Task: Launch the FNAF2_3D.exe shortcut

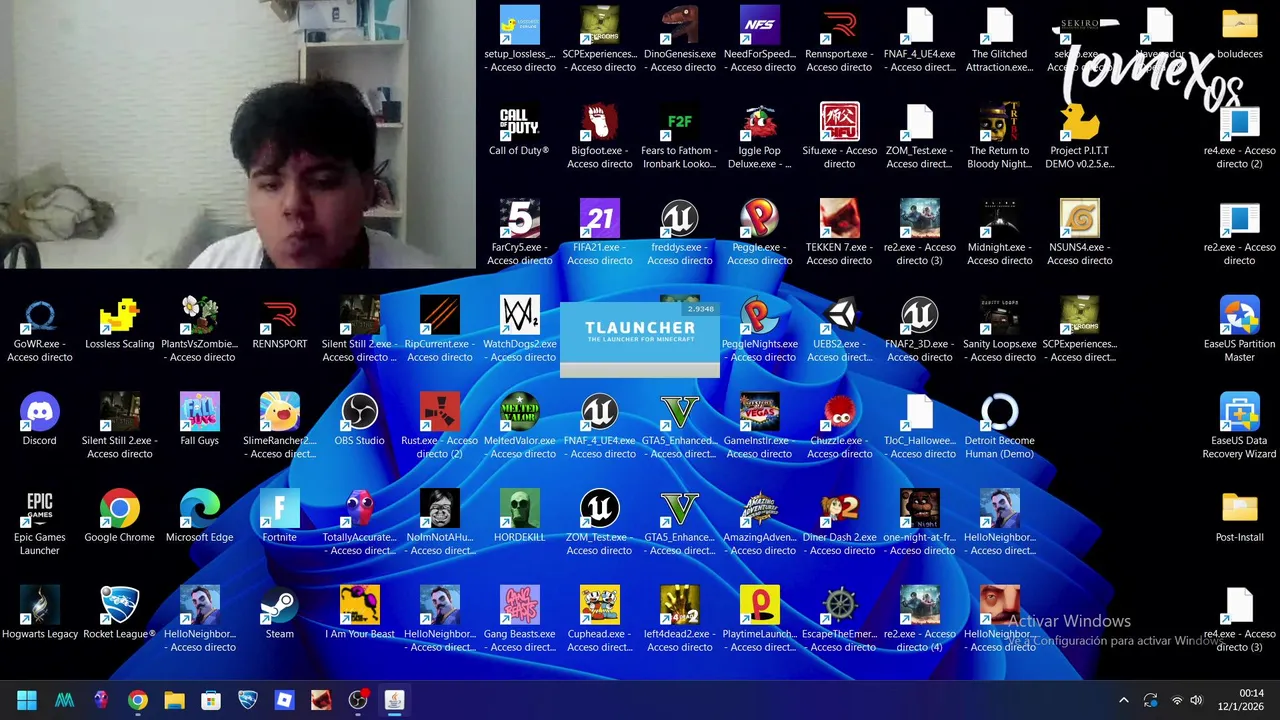Action: tap(920, 330)
